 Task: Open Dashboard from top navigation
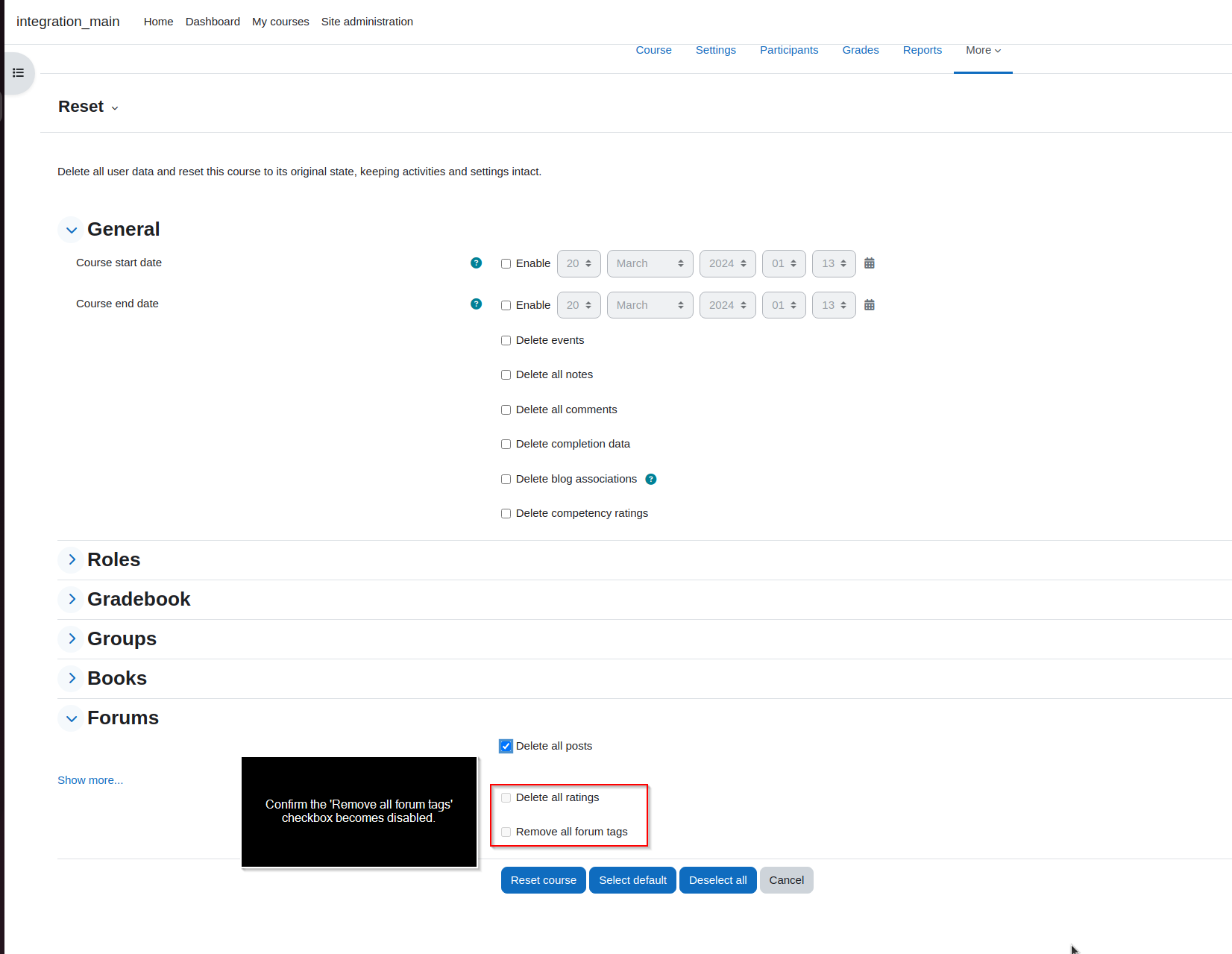pyautogui.click(x=213, y=22)
